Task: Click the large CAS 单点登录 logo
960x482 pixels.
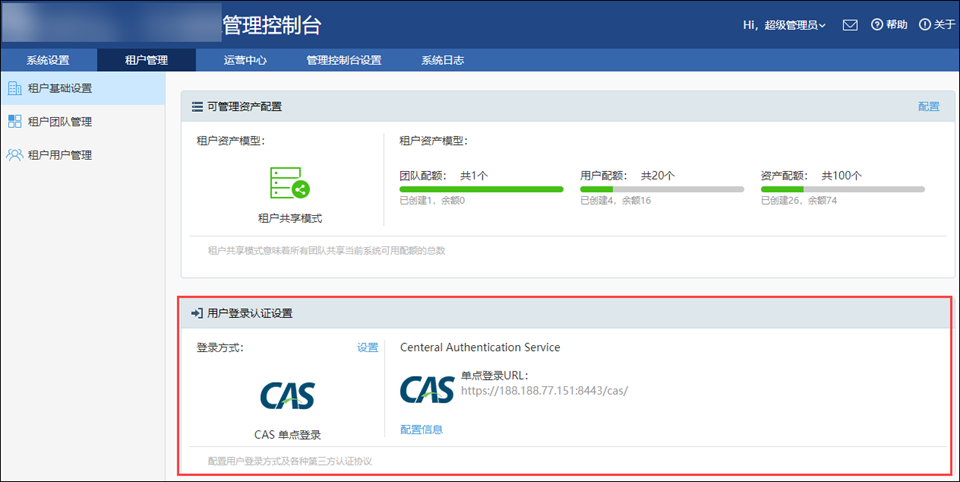Action: point(289,396)
